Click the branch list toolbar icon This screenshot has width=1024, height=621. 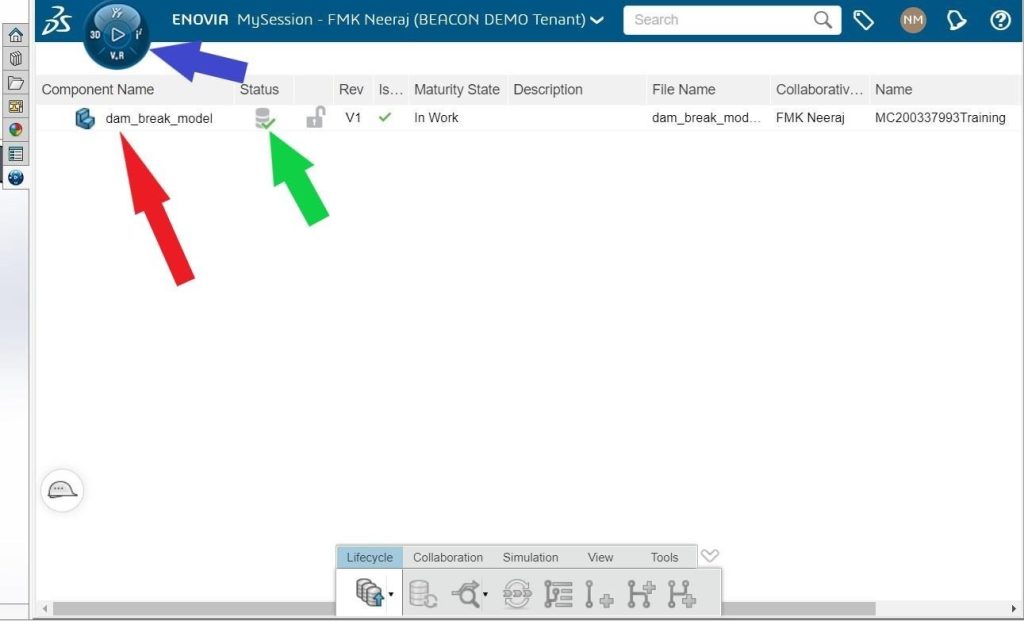tap(558, 594)
